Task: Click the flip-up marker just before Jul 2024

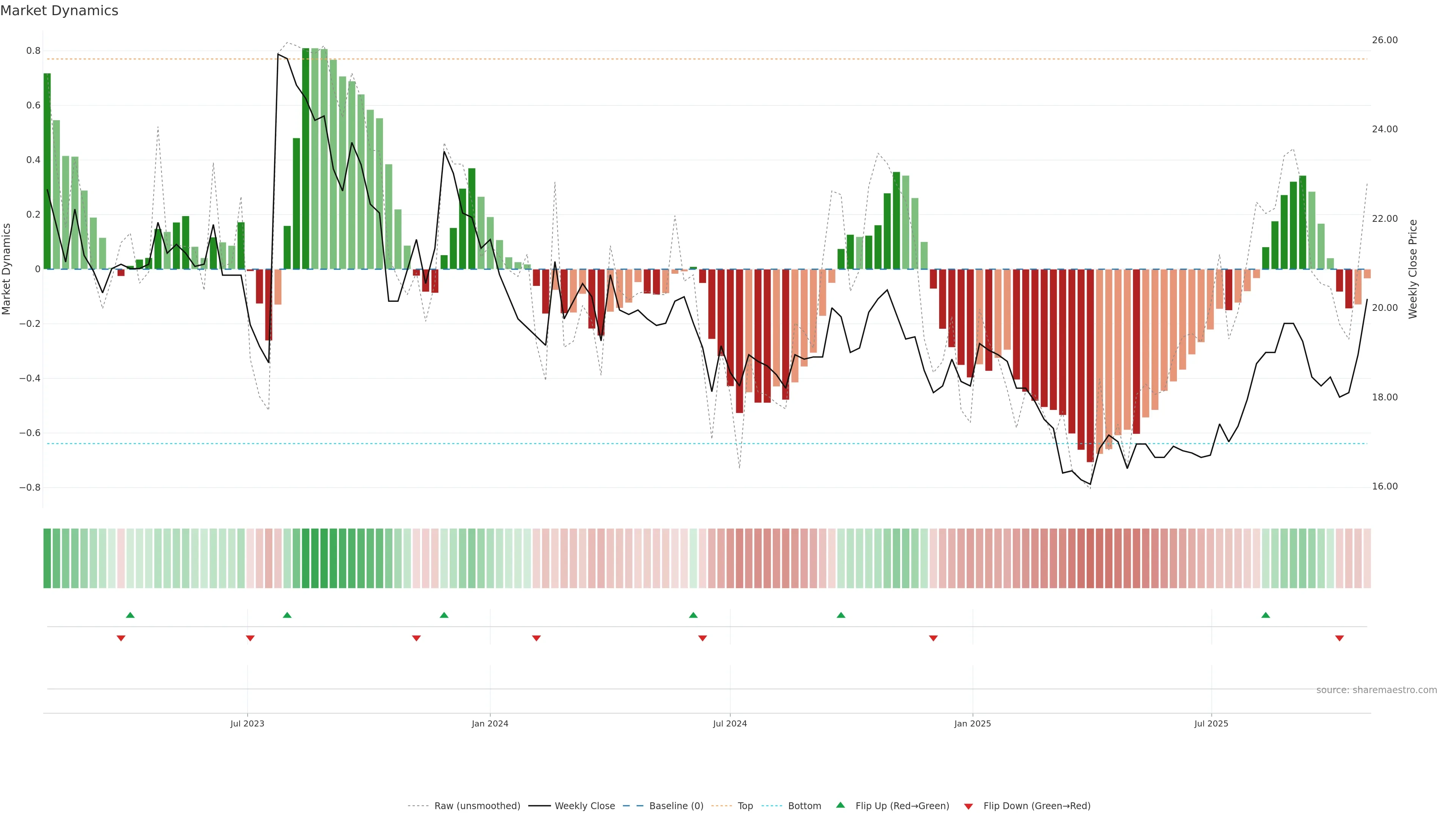Action: click(693, 615)
